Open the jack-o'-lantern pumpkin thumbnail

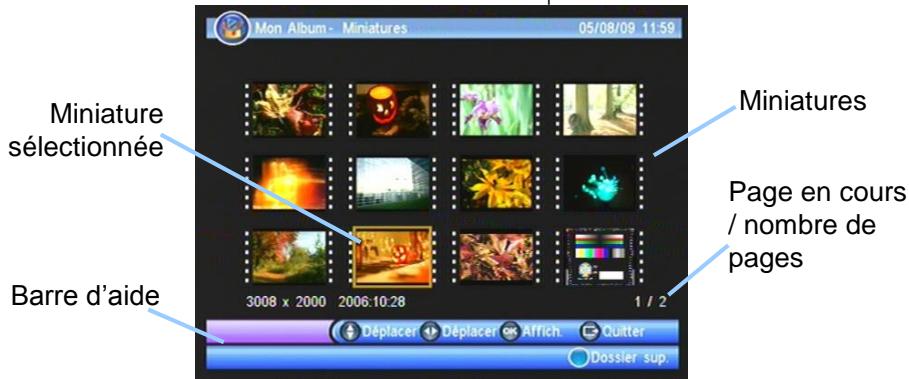coord(392,109)
